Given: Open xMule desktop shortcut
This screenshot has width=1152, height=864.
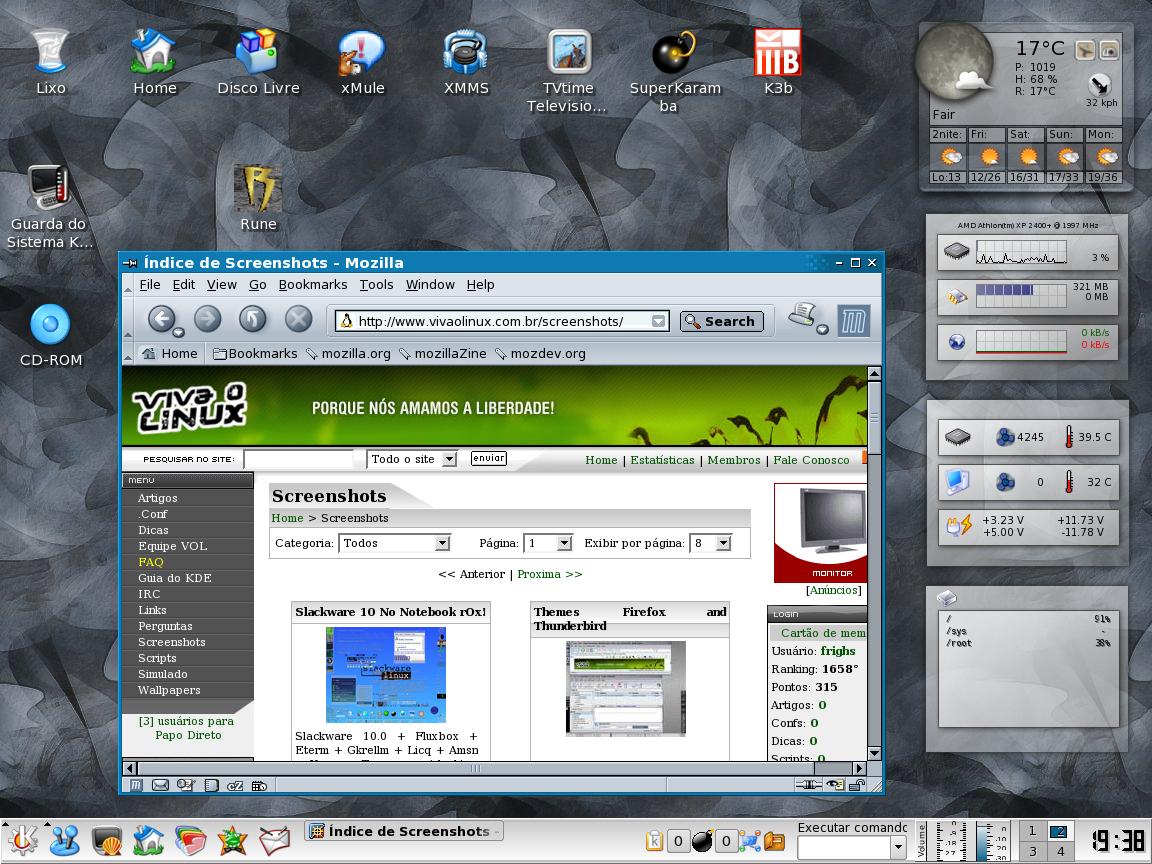Looking at the screenshot, I should 362,64.
